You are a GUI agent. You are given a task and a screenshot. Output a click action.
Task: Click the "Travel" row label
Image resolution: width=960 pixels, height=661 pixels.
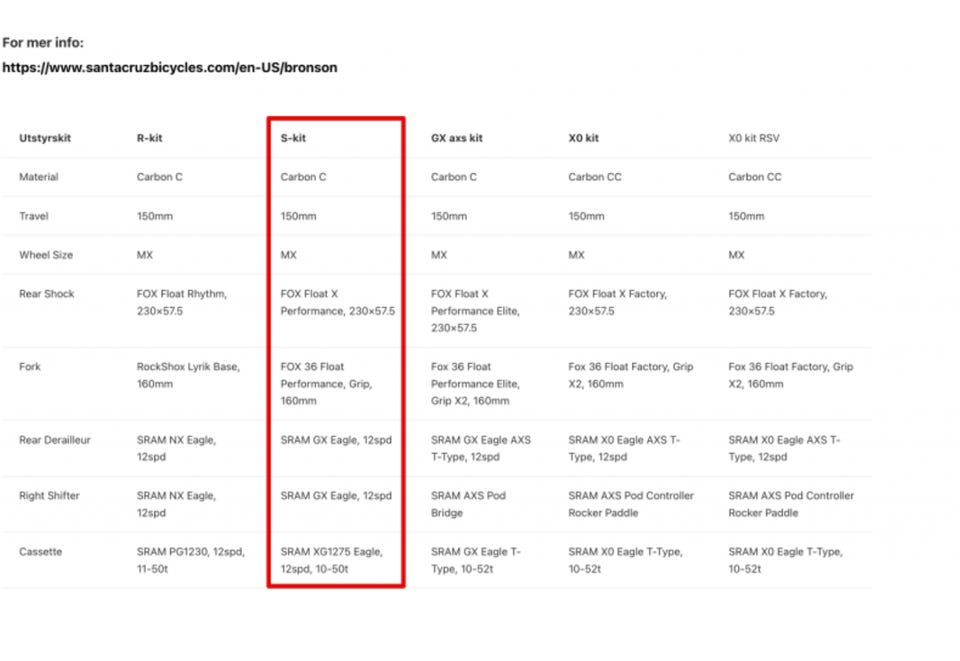point(34,216)
